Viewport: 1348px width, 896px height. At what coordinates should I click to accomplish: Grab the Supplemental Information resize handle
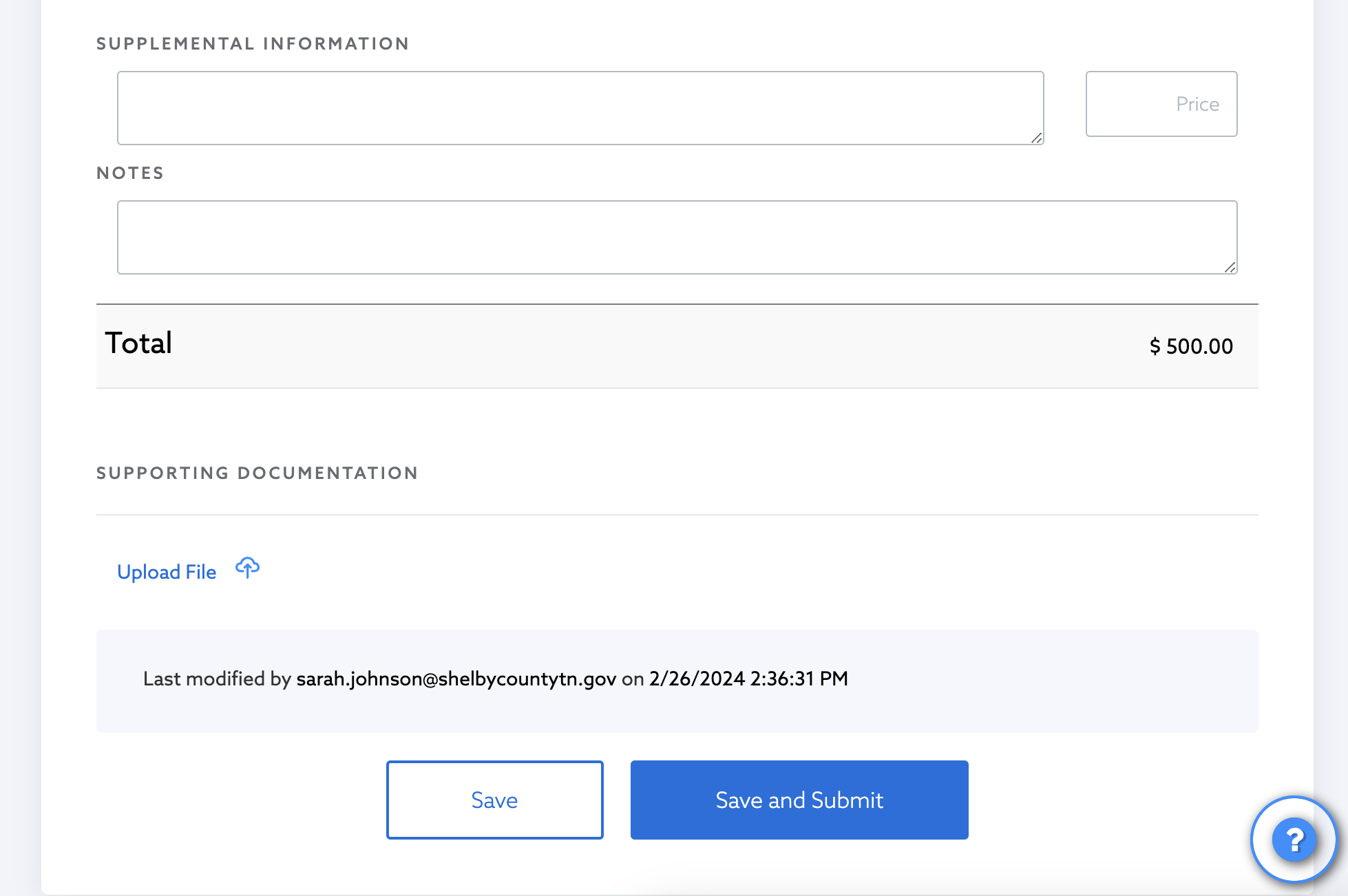(1036, 138)
